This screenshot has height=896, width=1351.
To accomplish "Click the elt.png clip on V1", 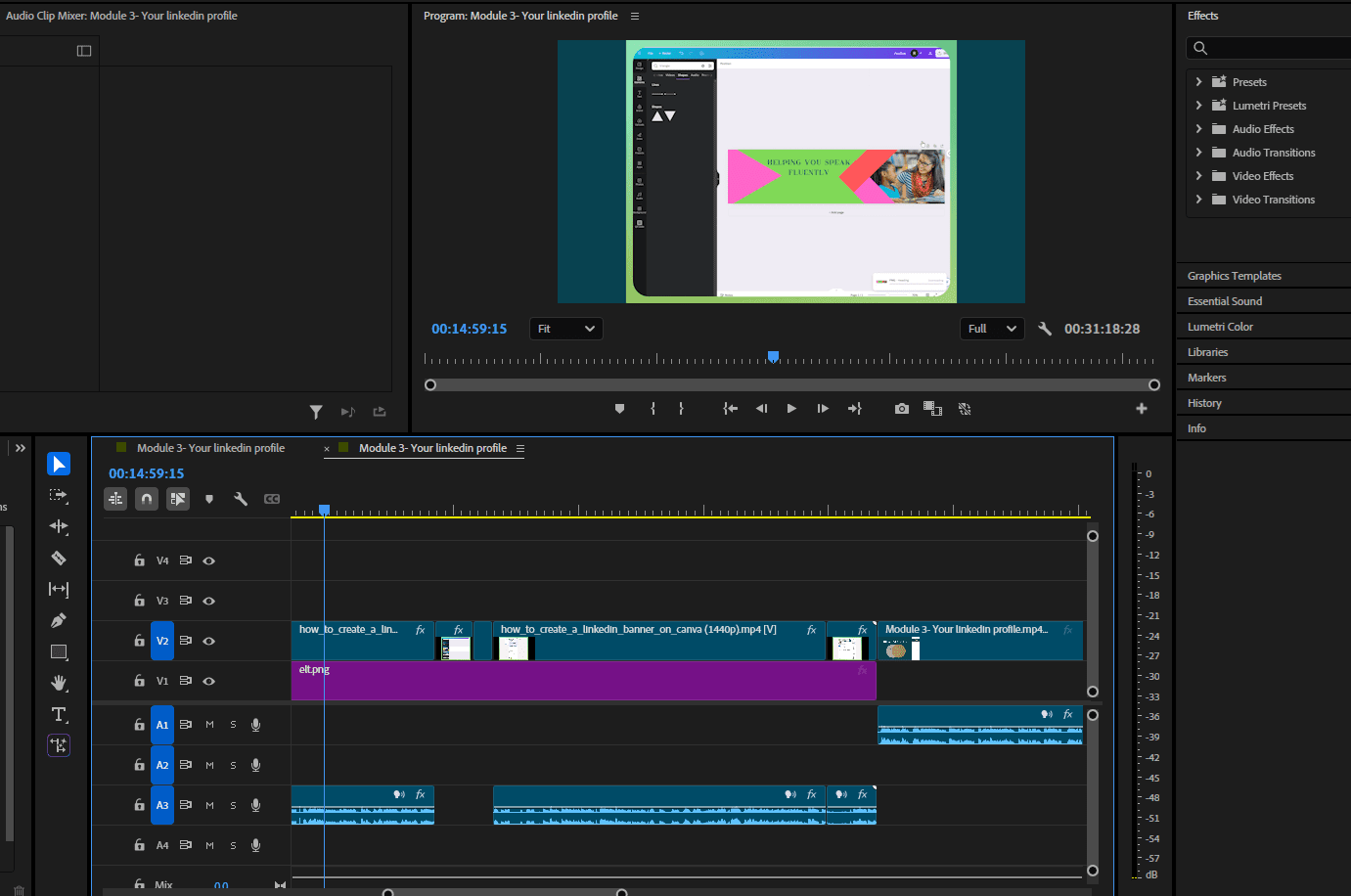I will click(583, 681).
